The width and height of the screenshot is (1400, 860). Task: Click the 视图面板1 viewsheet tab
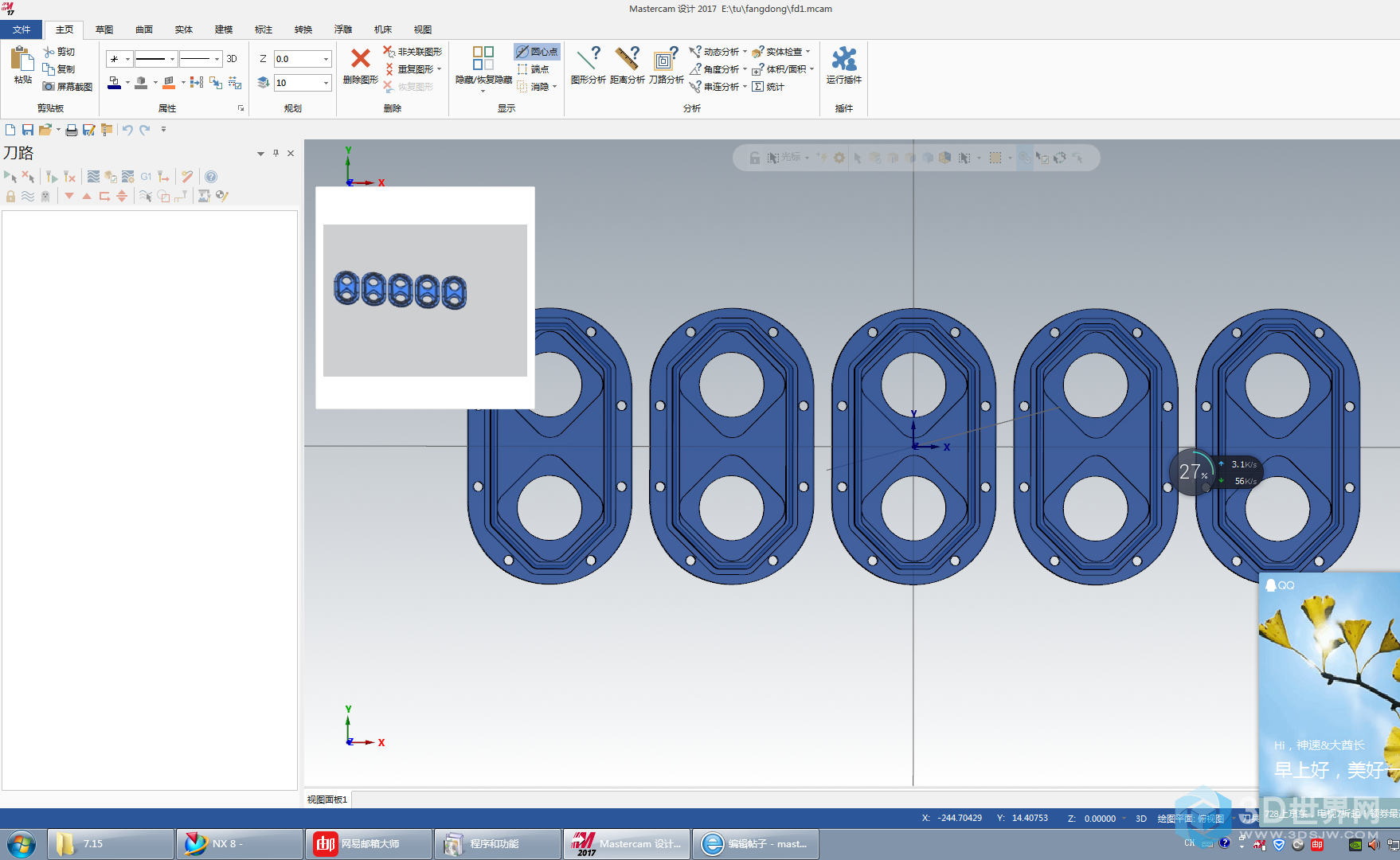click(x=327, y=799)
